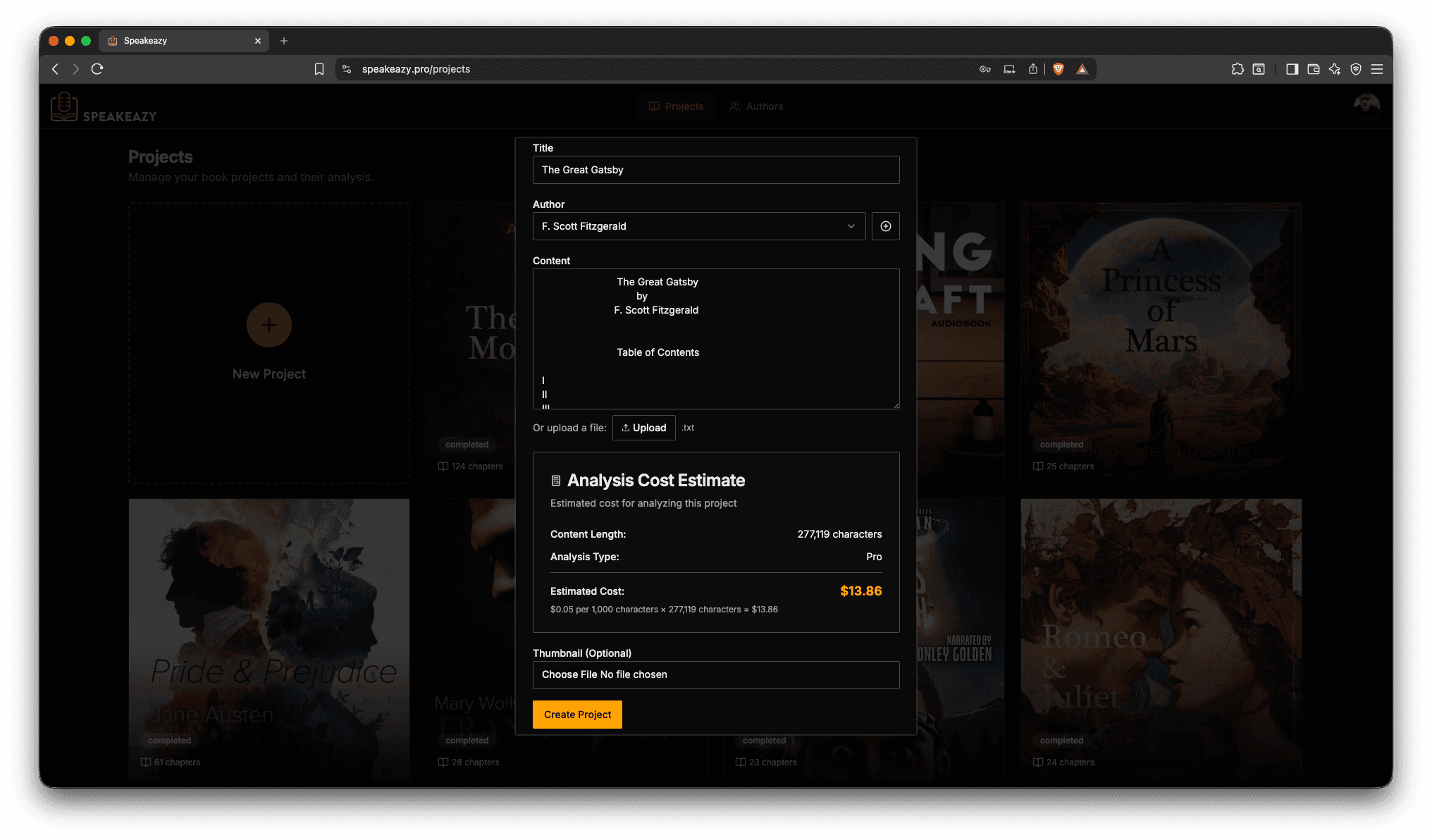The height and width of the screenshot is (840, 1432).
Task: Click Upload to add a .txt file
Action: tap(643, 427)
